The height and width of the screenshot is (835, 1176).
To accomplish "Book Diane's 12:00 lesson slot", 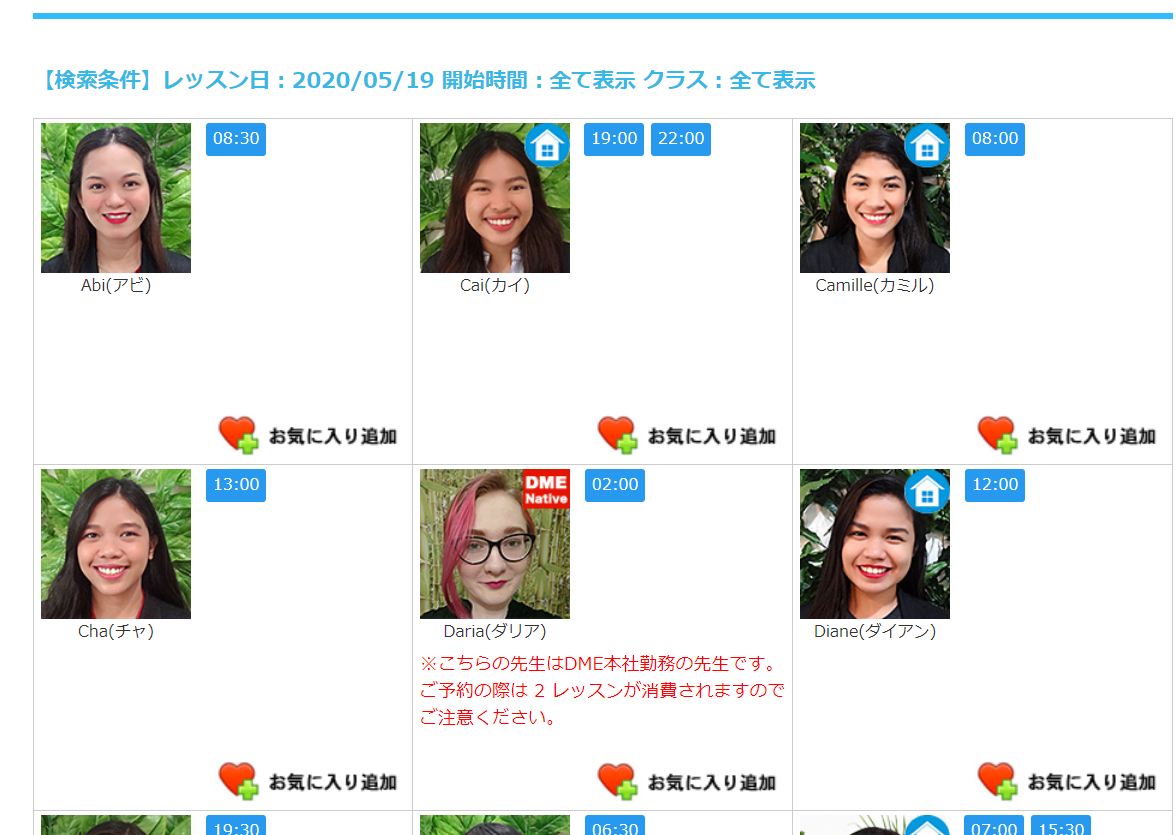I will [994, 485].
